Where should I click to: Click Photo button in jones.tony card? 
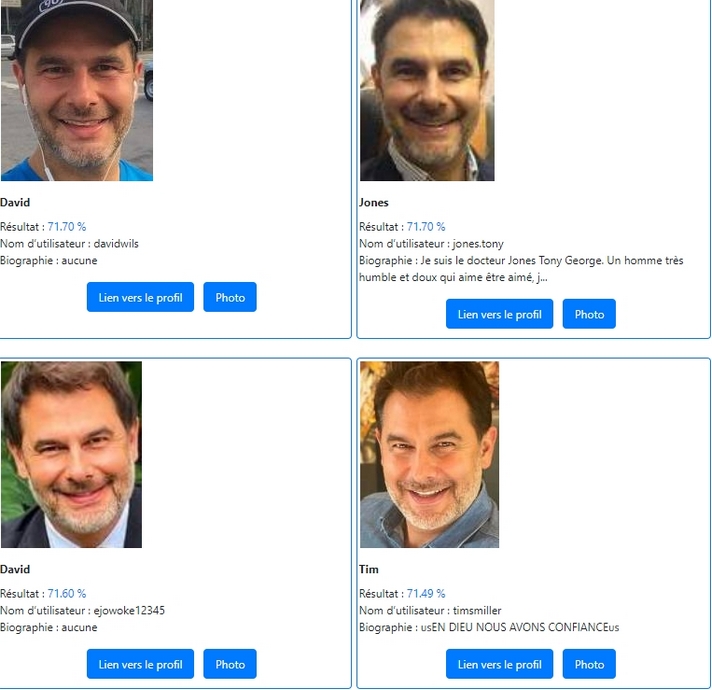pos(589,314)
